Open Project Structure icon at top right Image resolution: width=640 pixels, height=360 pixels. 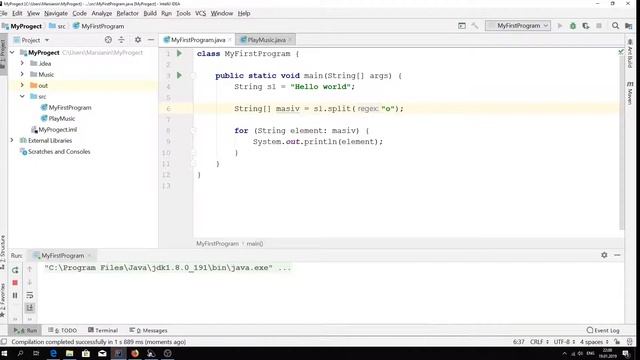(x=629, y=26)
